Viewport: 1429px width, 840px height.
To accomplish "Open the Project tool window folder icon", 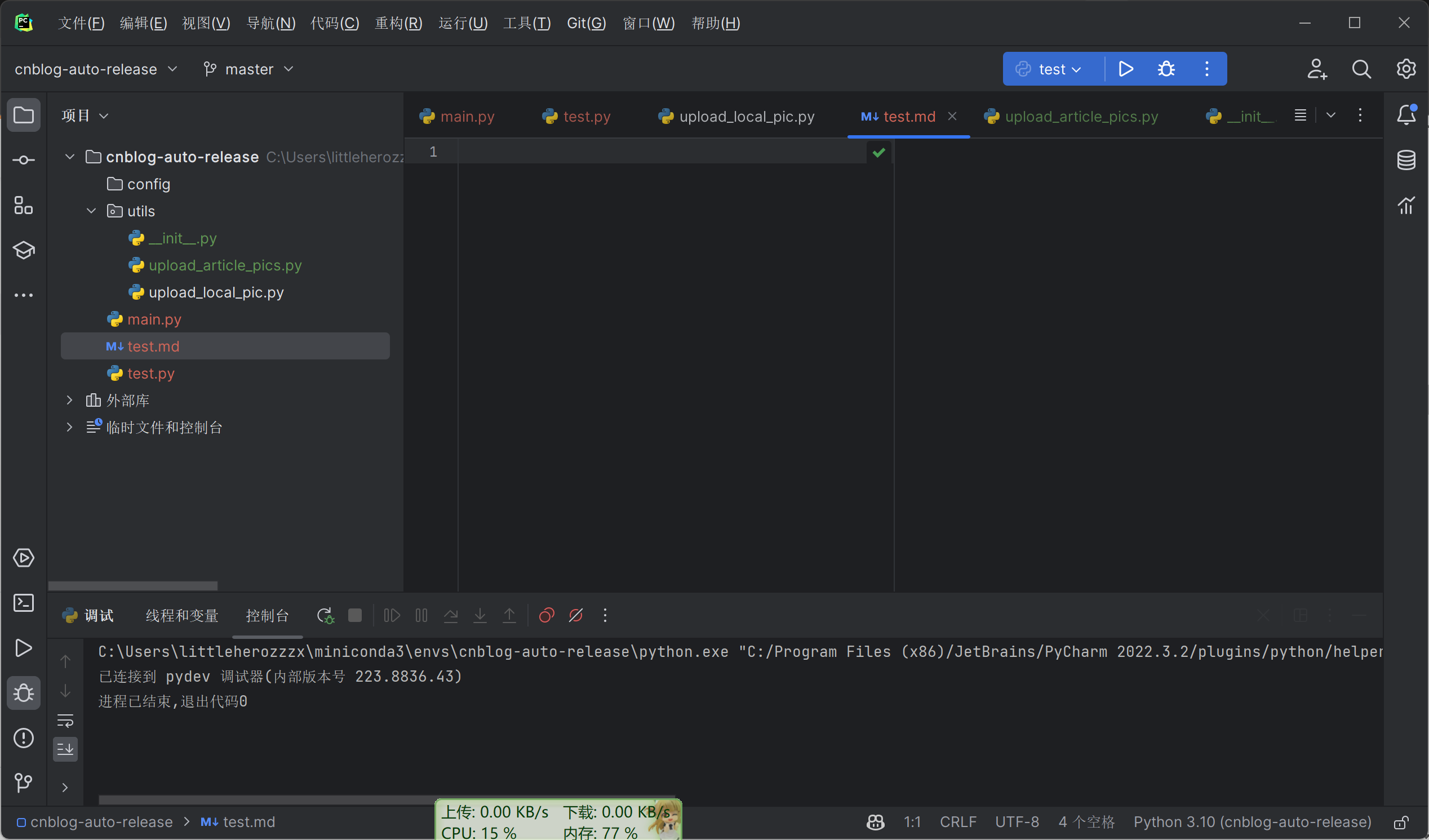I will pos(23,115).
